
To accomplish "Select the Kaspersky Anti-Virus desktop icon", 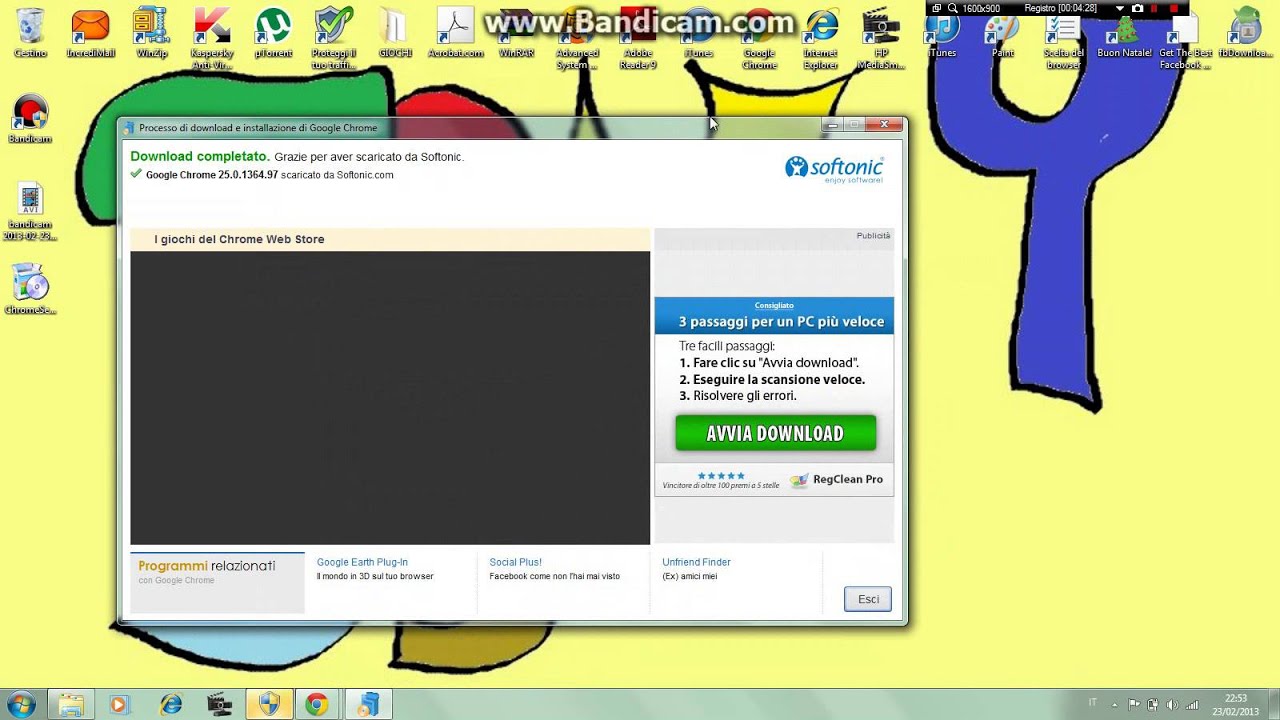I will (212, 38).
